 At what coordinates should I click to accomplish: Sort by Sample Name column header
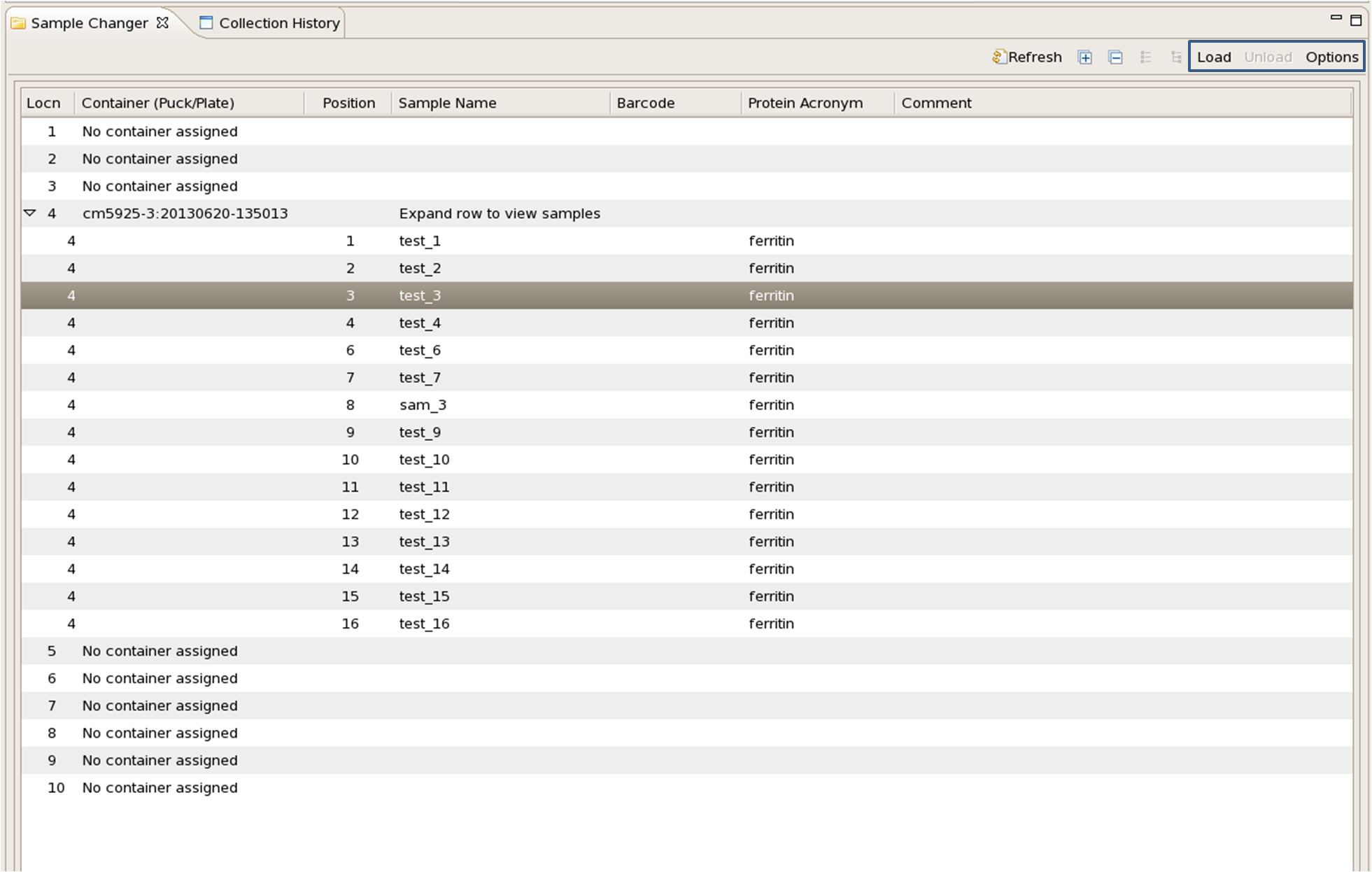pos(447,103)
